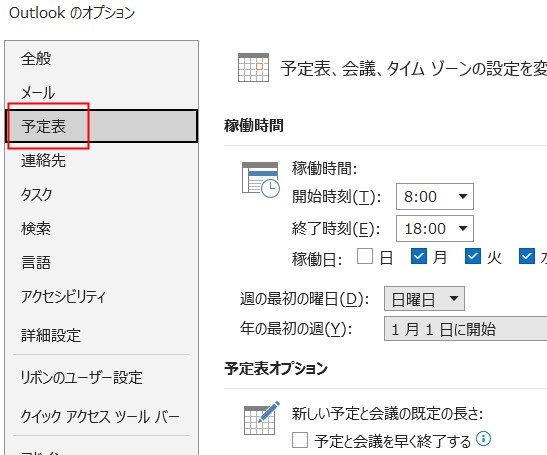The width and height of the screenshot is (547, 455).
Task: Click the 稼働時間 section heading
Action: [x=254, y=125]
